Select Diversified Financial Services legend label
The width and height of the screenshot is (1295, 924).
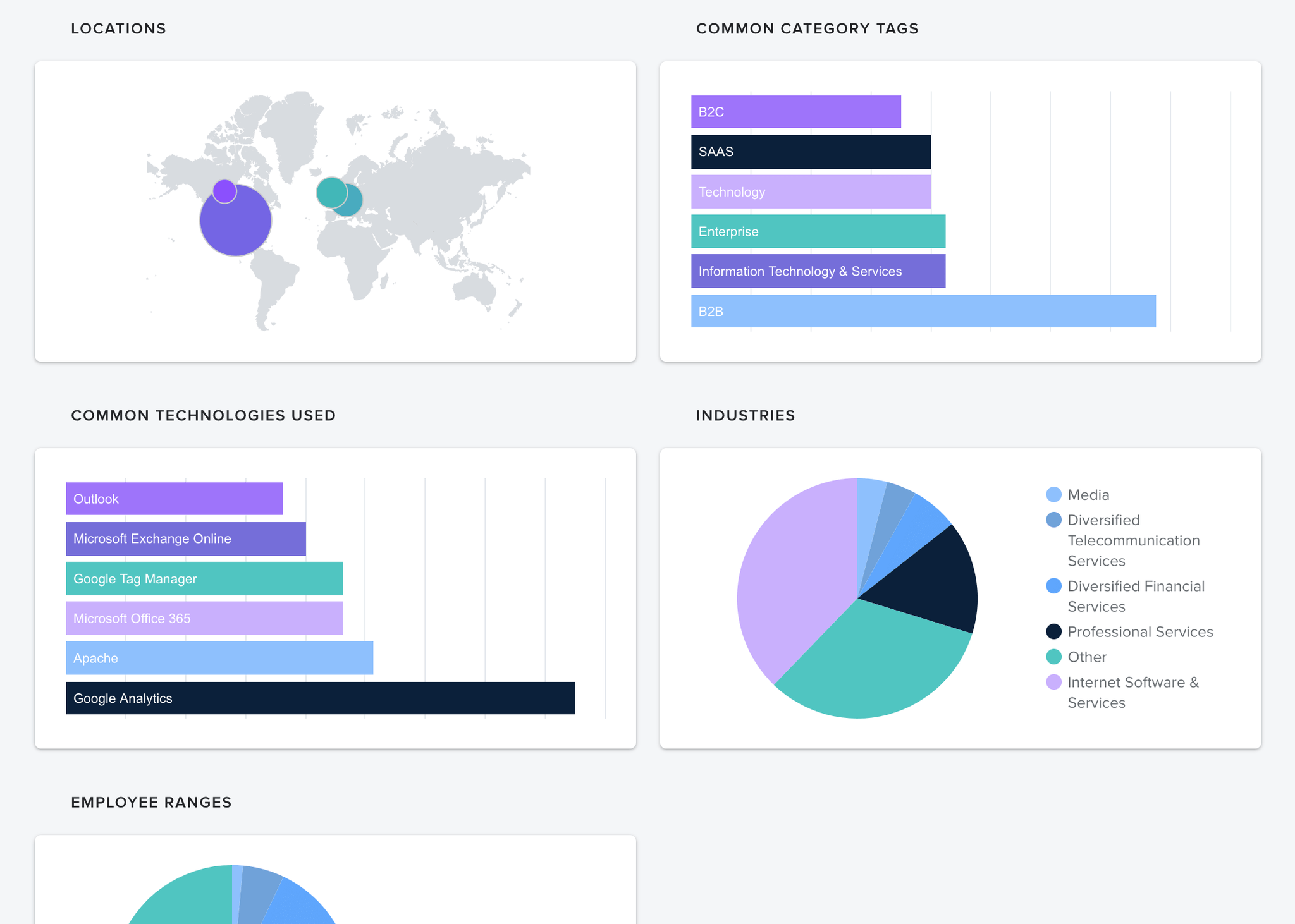point(1136,596)
